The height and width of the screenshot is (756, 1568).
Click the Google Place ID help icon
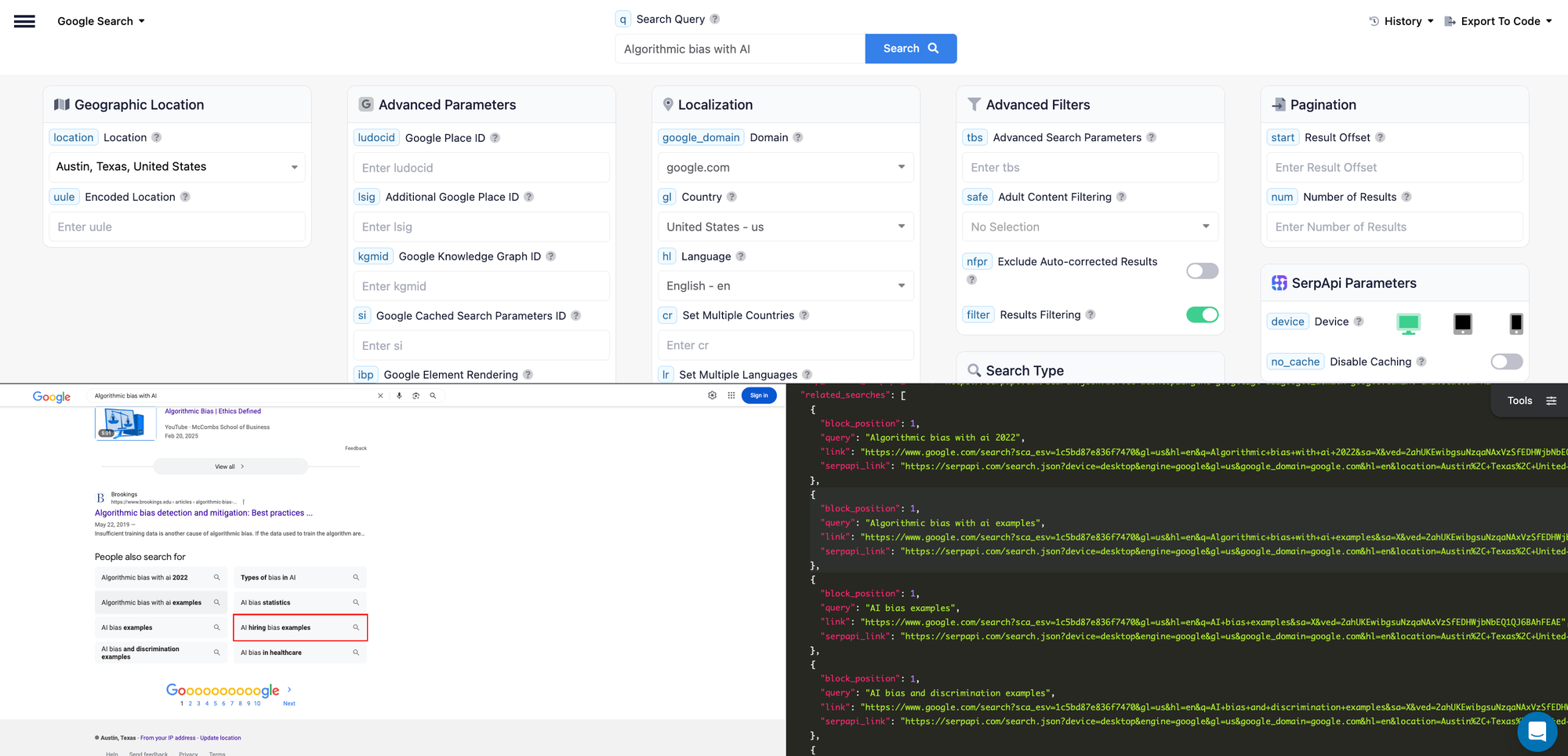click(x=495, y=137)
